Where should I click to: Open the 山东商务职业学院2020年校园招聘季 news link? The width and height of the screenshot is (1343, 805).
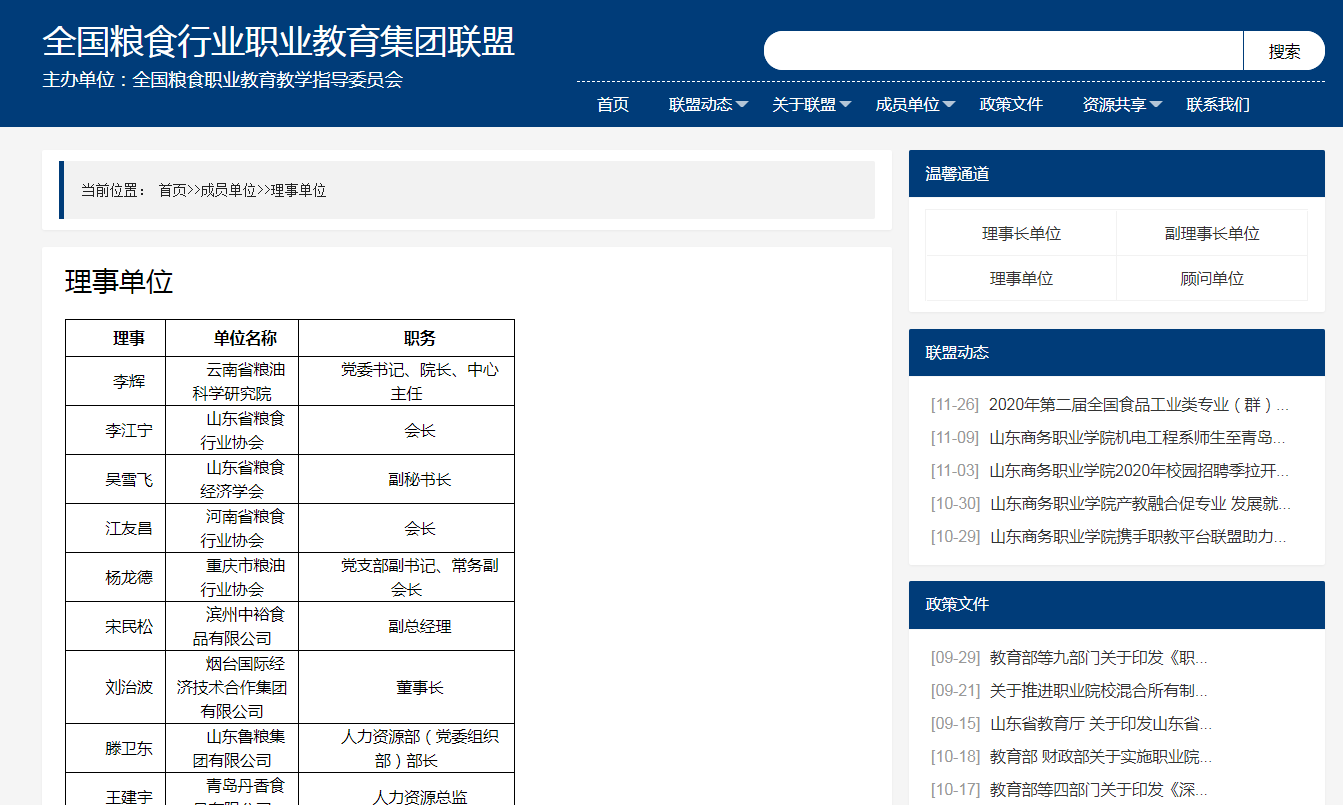[x=1138, y=470]
